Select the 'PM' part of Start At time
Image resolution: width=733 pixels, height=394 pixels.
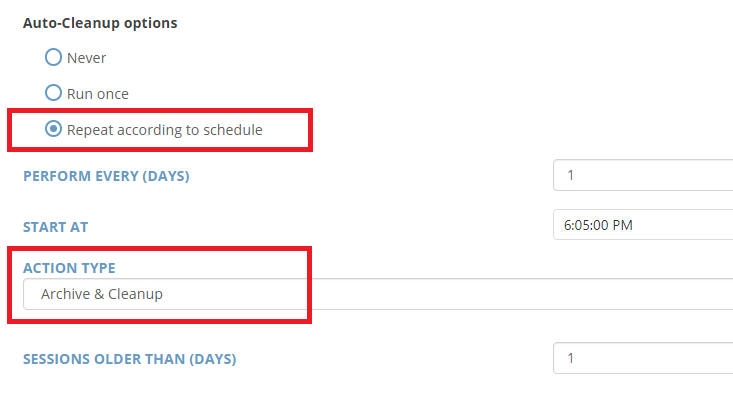622,225
